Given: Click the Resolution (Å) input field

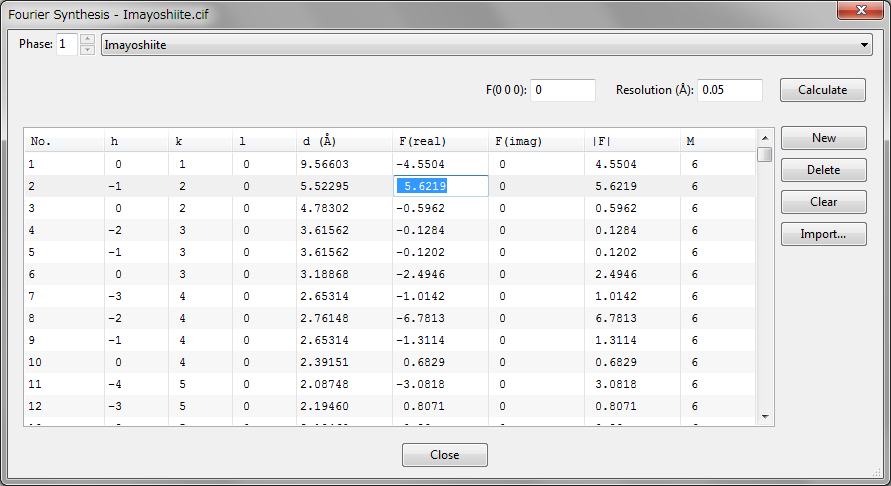Looking at the screenshot, I should [x=729, y=90].
